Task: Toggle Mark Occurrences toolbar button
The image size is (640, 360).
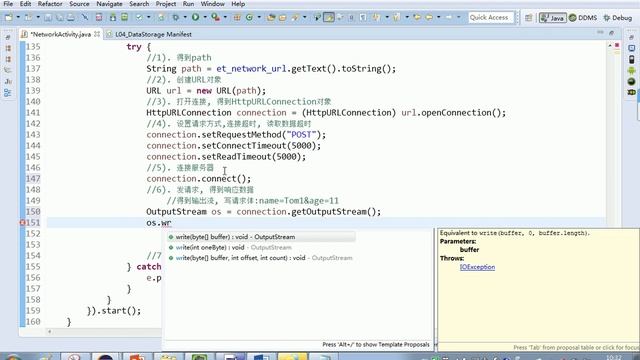Action: 329,18
